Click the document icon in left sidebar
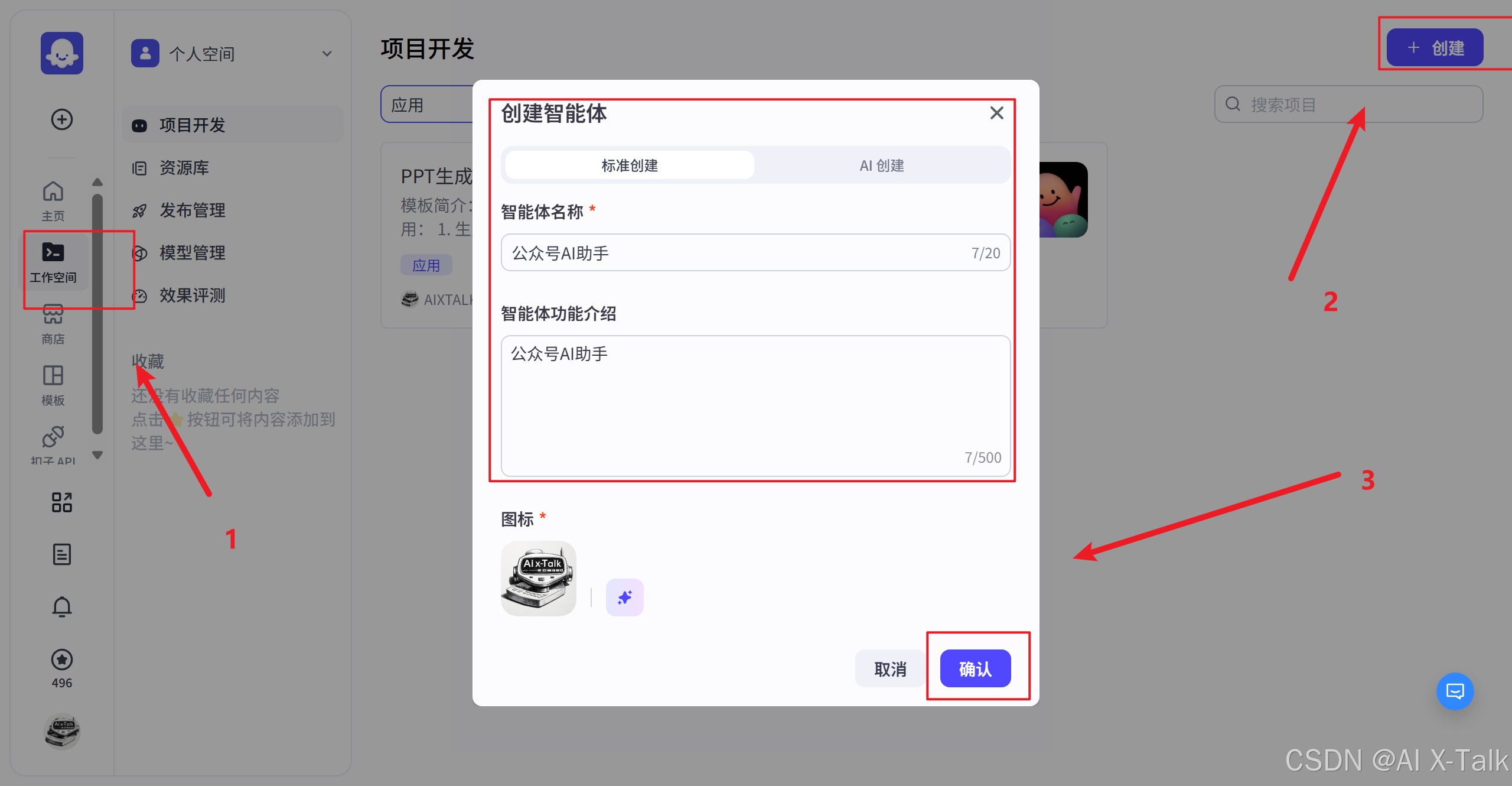The width and height of the screenshot is (1512, 786). click(61, 554)
